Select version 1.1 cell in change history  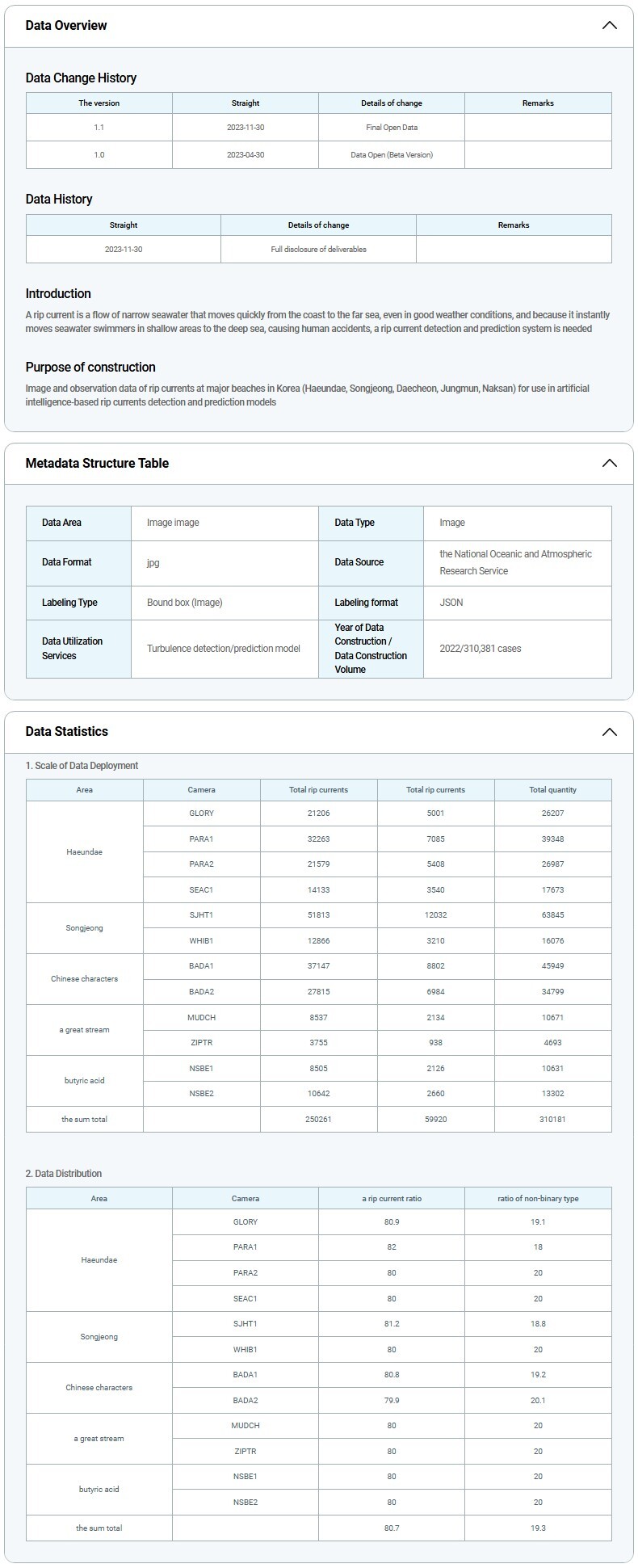tap(99, 128)
